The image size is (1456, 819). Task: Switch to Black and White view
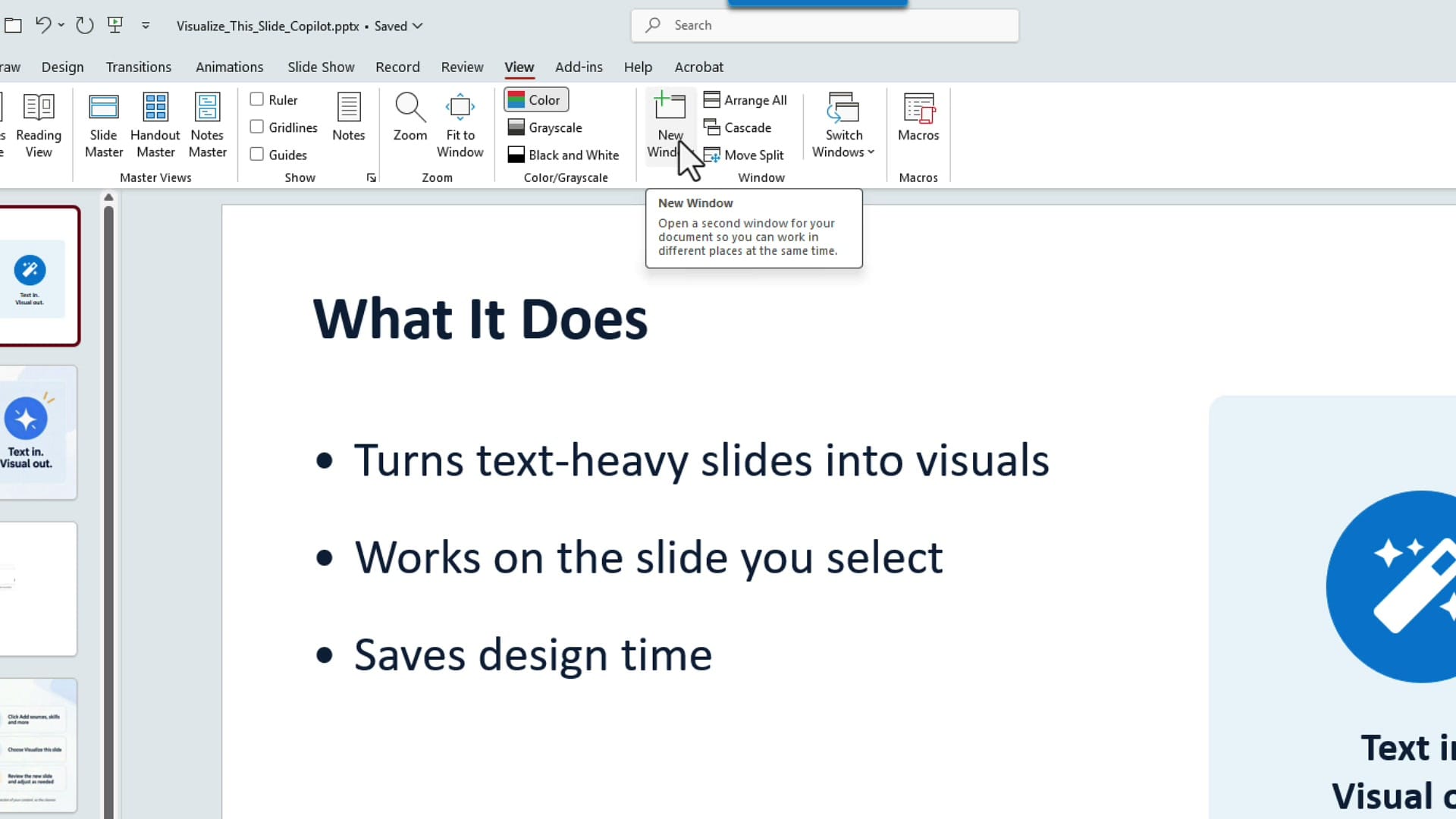563,155
